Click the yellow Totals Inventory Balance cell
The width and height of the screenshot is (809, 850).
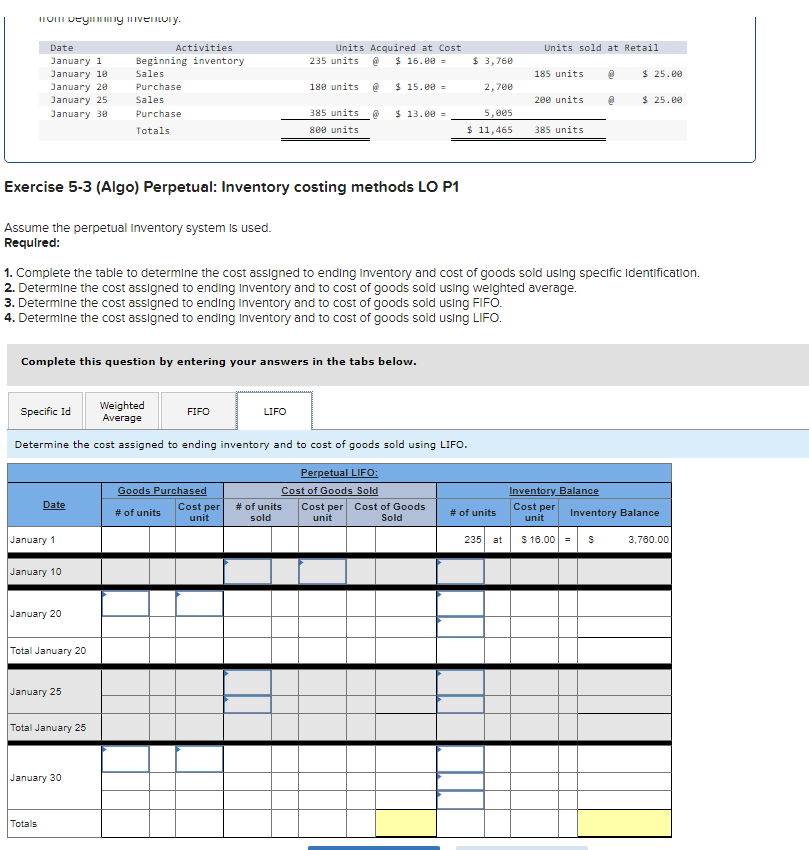[x=623, y=822]
